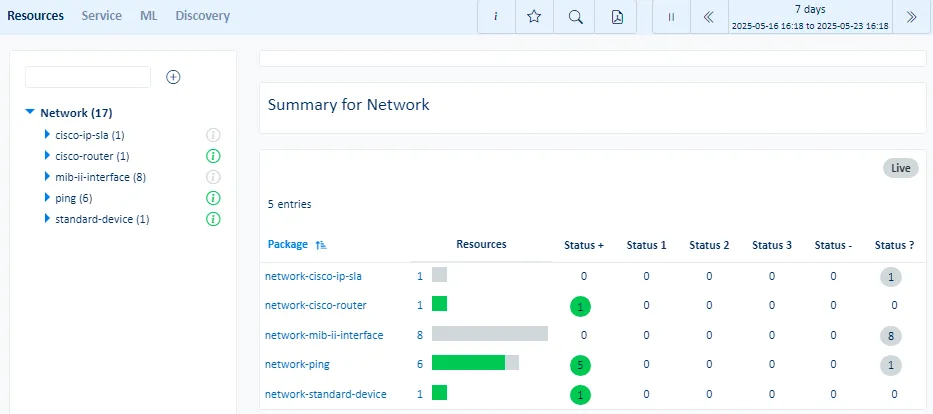Open the network-ping package link
The image size is (933, 414).
[x=297, y=365]
